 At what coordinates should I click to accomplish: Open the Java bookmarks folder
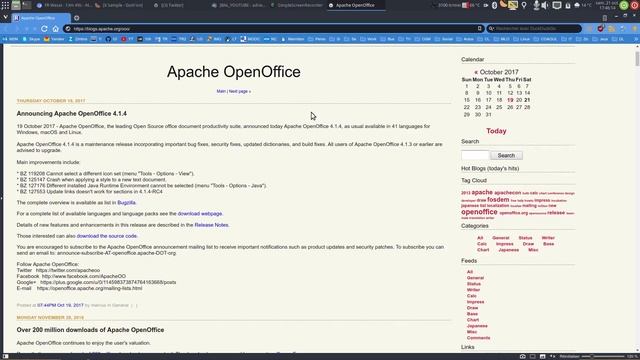click(x=600, y=39)
